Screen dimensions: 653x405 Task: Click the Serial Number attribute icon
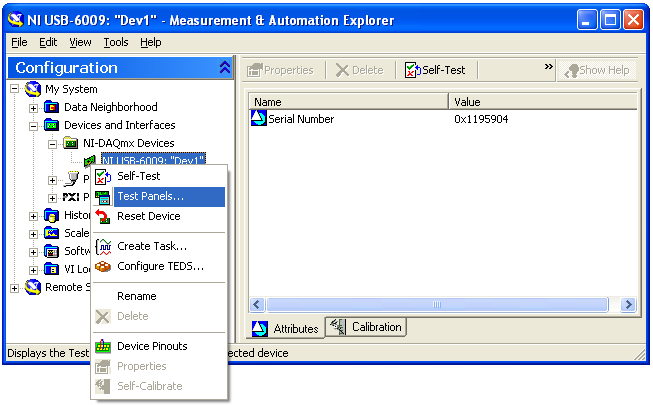[x=258, y=118]
